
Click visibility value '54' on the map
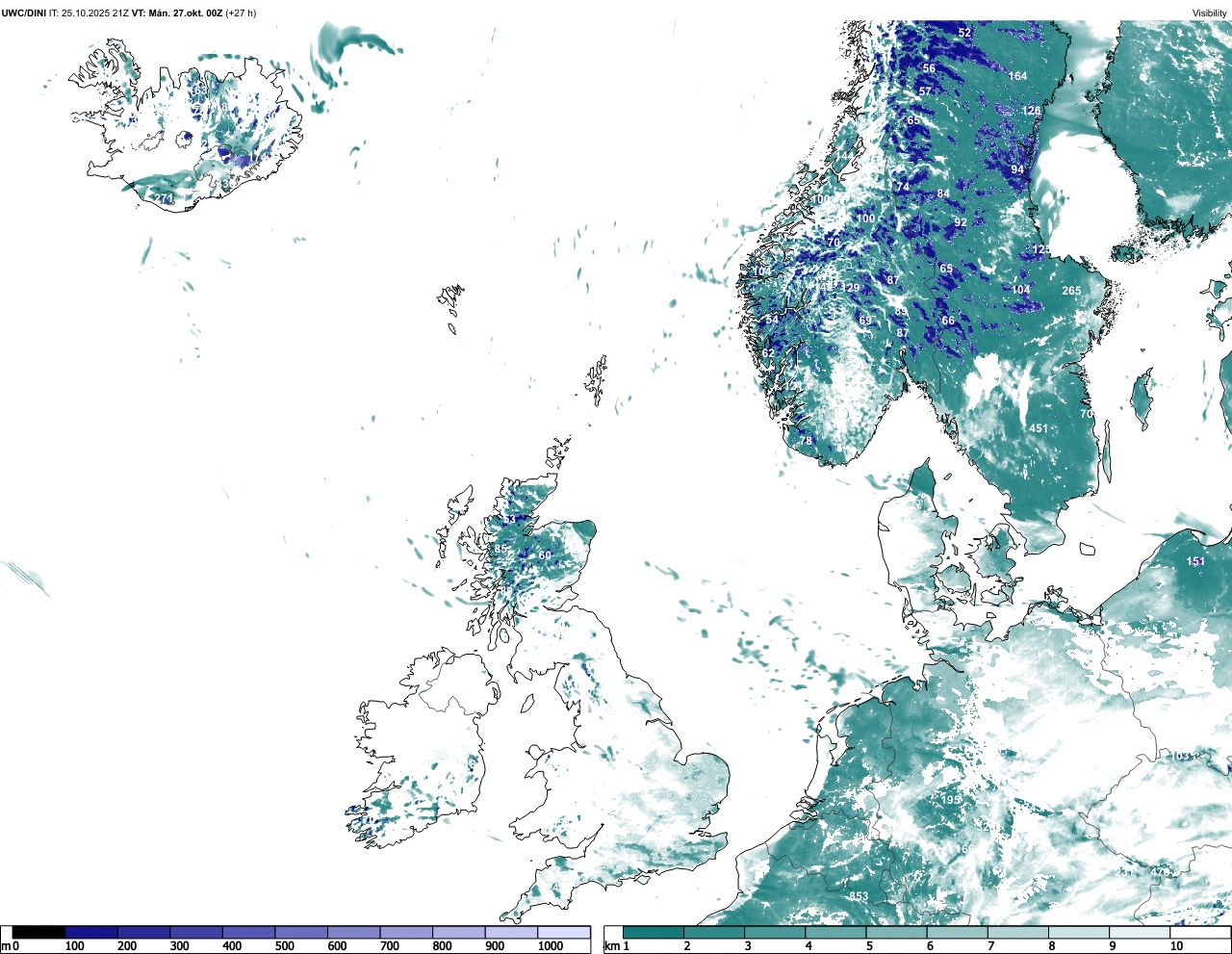pyautogui.click(x=772, y=321)
